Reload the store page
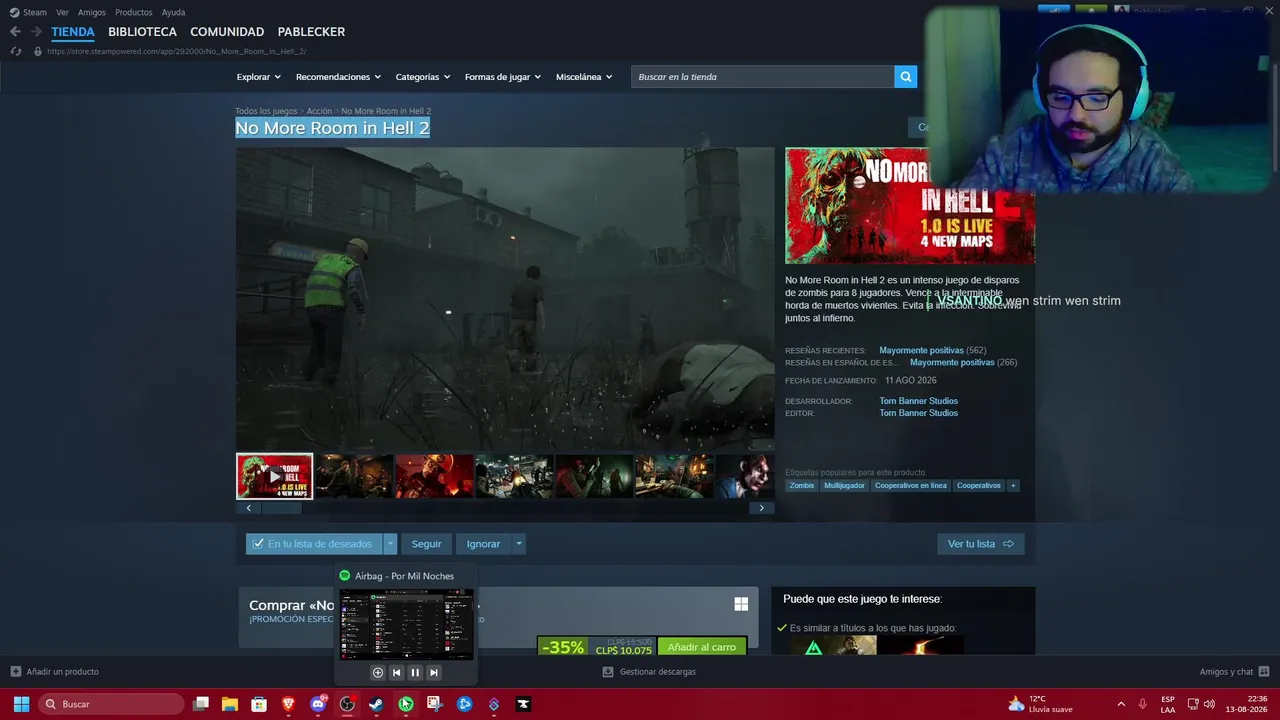Screen dimensions: 1280x720 (x=15, y=51)
